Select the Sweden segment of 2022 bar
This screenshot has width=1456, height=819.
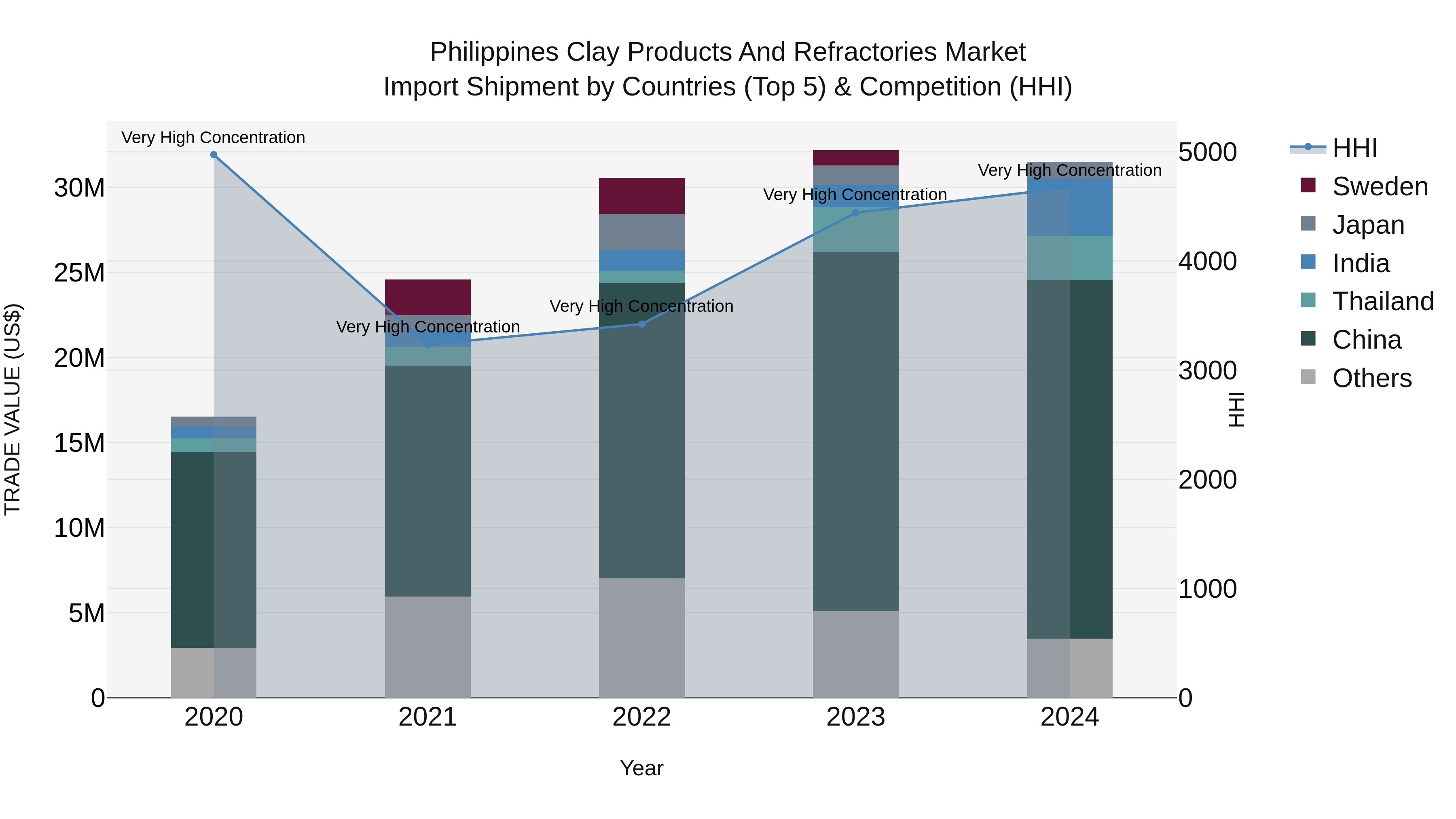pos(641,196)
